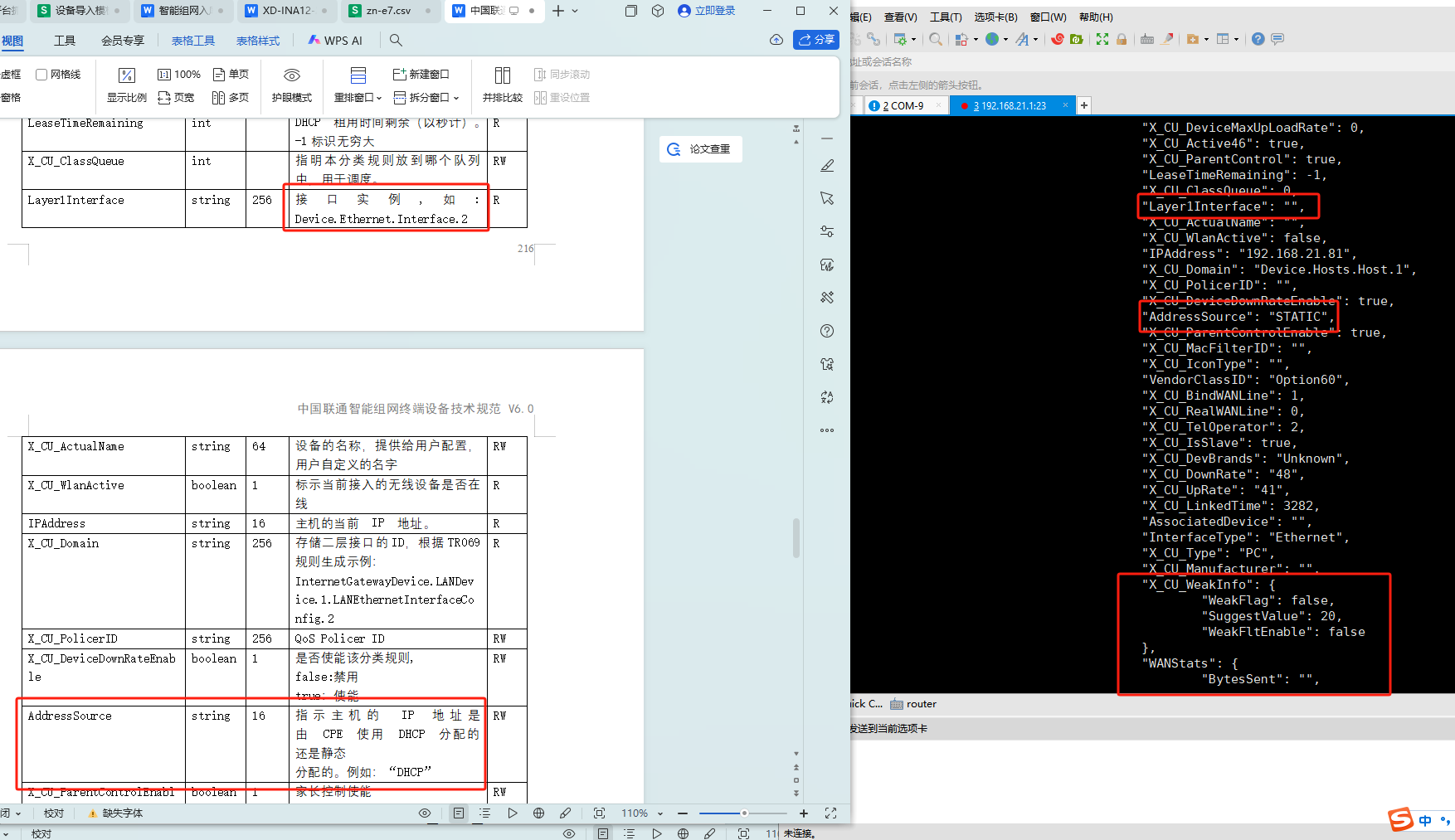The width and height of the screenshot is (1455, 840).
Task: Expand the arrow beside the folder-plus icon
Action: pos(1206,39)
